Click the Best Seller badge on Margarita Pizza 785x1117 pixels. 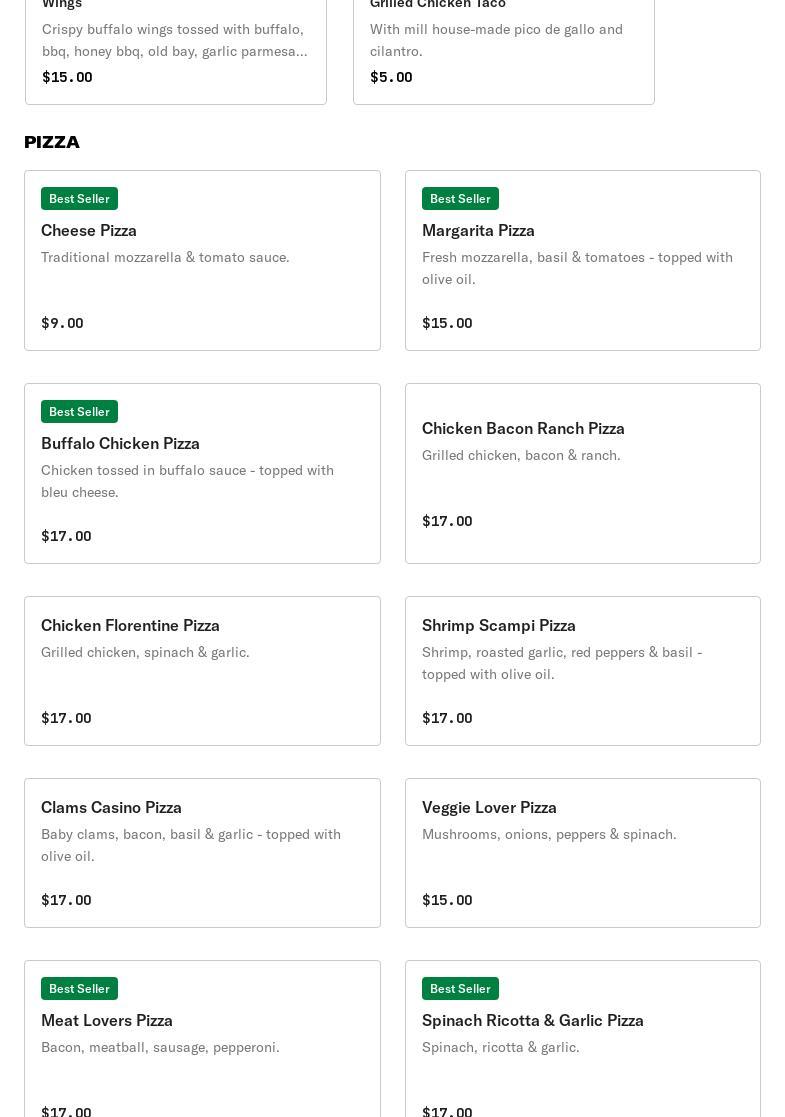click(x=460, y=199)
